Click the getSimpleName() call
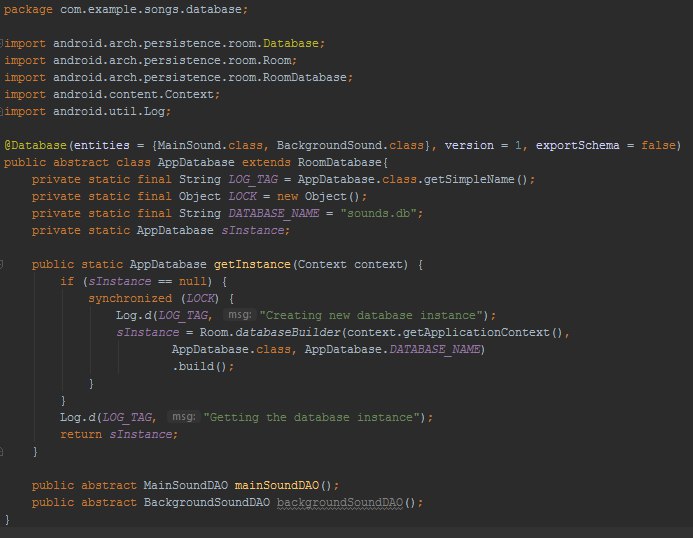This screenshot has width=693, height=538. (476, 179)
